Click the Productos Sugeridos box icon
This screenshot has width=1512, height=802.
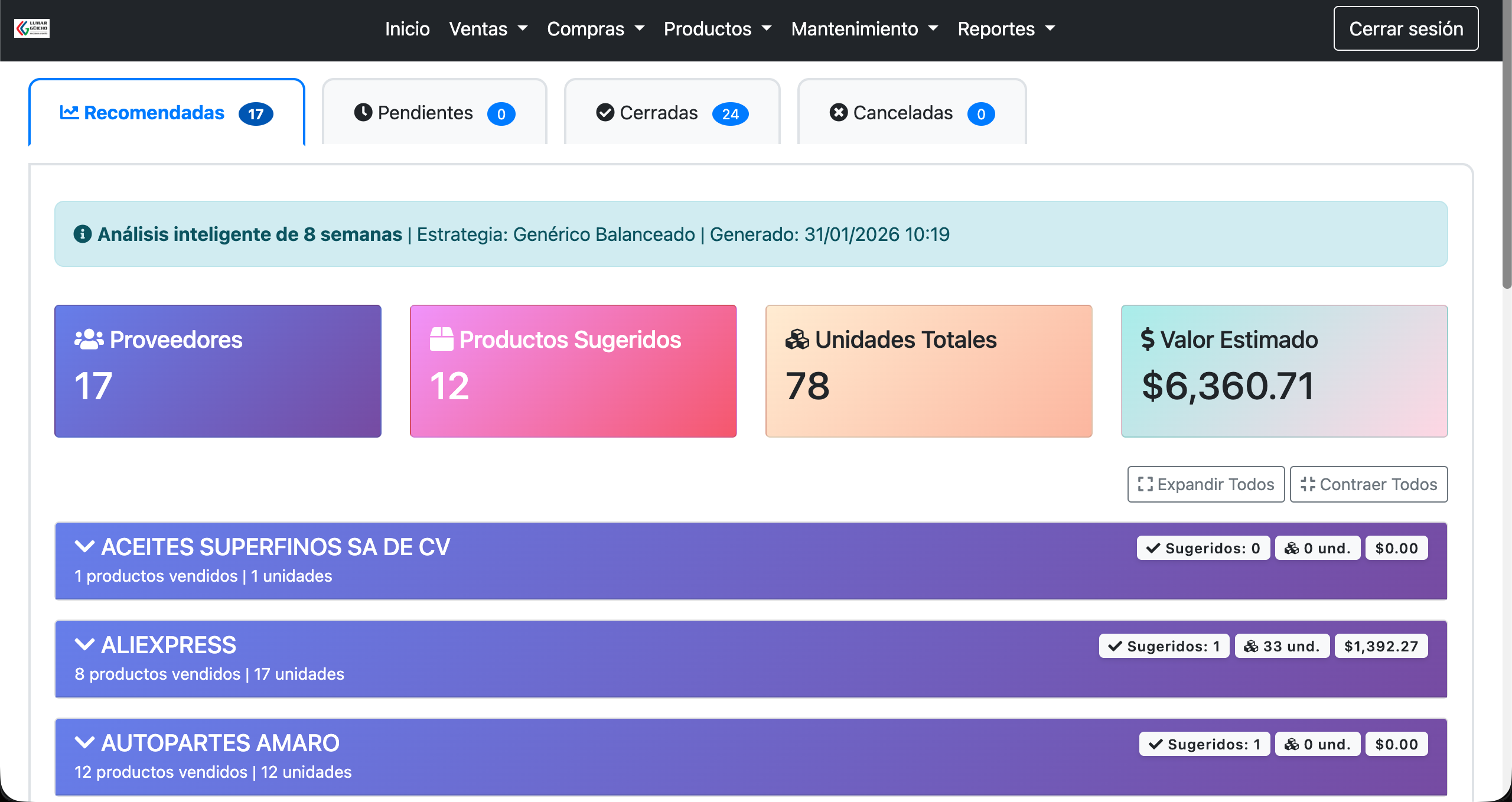point(441,339)
